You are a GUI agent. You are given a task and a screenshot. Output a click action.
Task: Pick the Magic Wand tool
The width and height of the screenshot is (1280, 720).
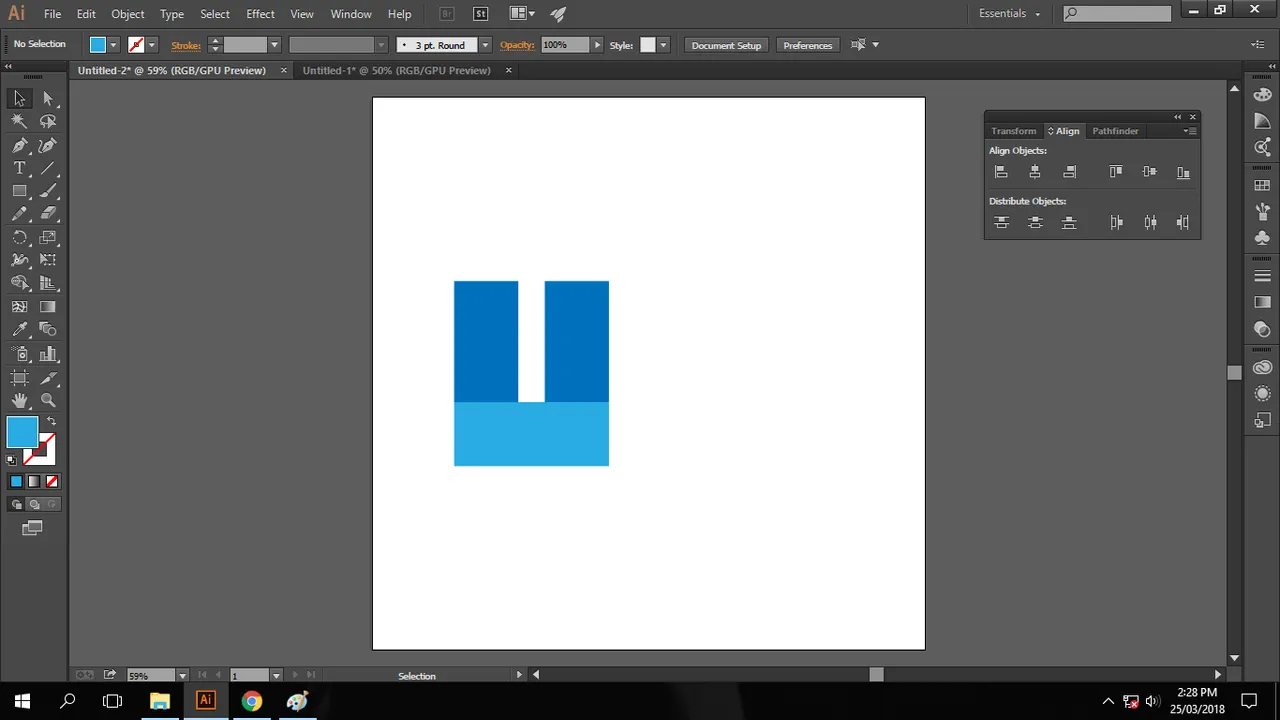pos(19,121)
